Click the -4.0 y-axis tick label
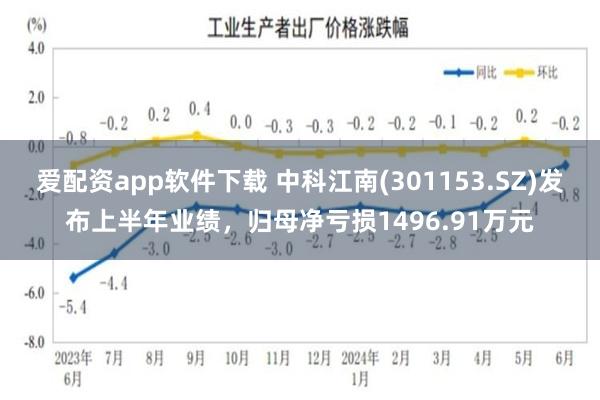600x400 pixels. [x=34, y=244]
